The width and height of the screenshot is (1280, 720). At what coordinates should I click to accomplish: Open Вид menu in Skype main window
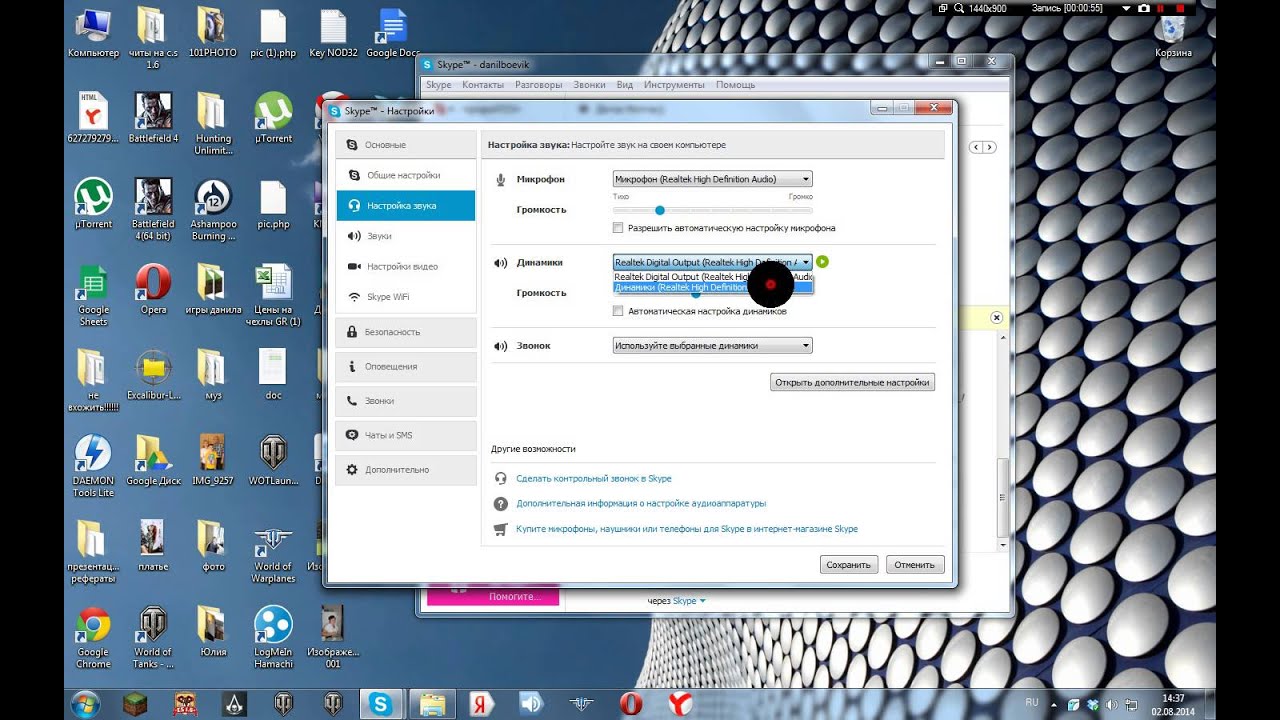pyautogui.click(x=625, y=85)
